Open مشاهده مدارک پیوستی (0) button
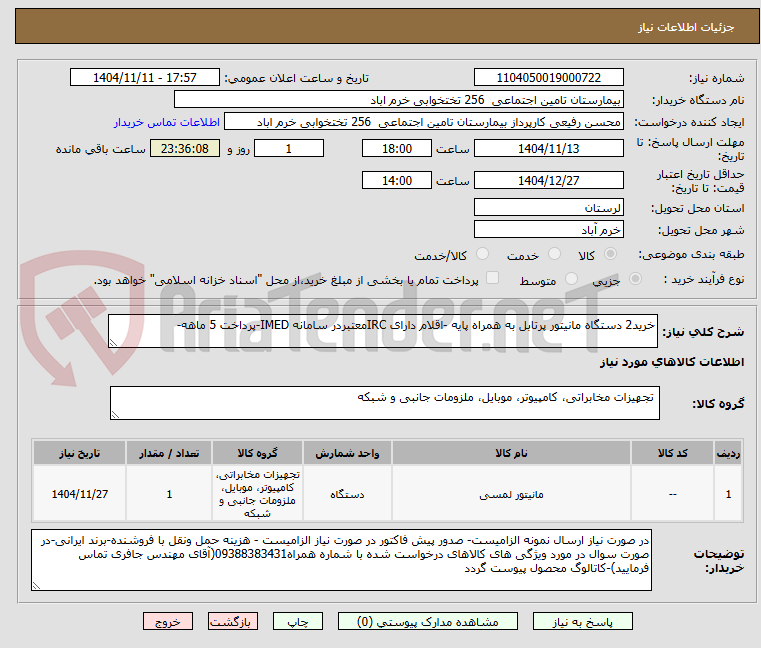761x648 pixels. (x=428, y=621)
